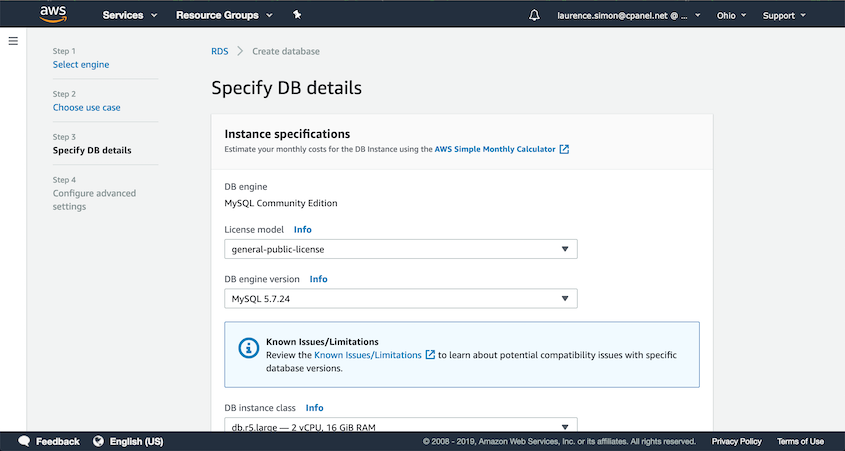The height and width of the screenshot is (451, 845).
Task: Open the general-public-license dropdown
Action: pos(401,249)
